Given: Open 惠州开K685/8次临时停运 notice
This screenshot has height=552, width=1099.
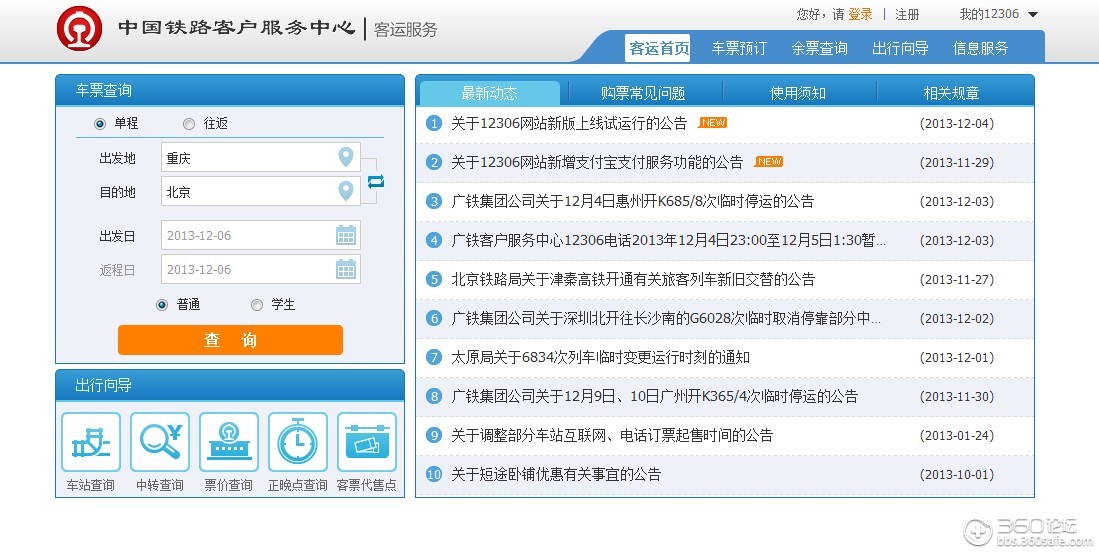Looking at the screenshot, I should coord(632,202).
